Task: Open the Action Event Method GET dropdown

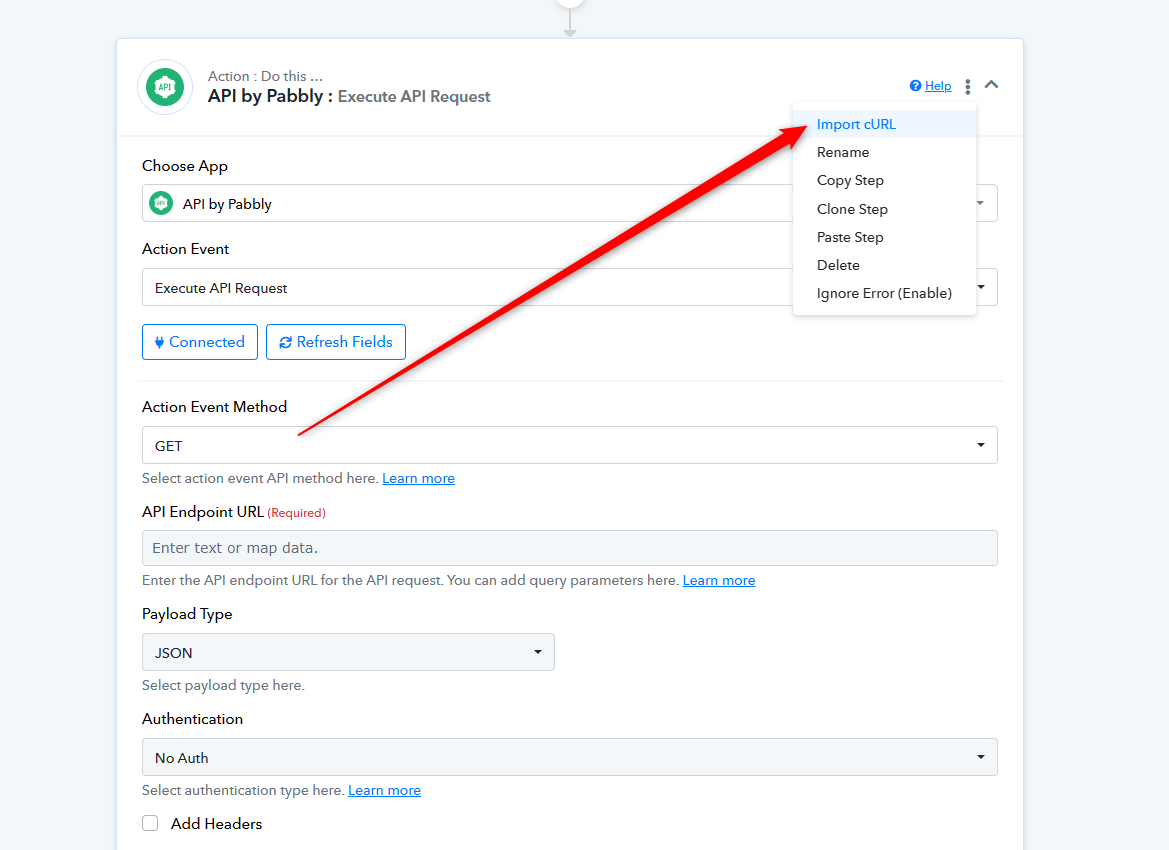Action: point(570,445)
